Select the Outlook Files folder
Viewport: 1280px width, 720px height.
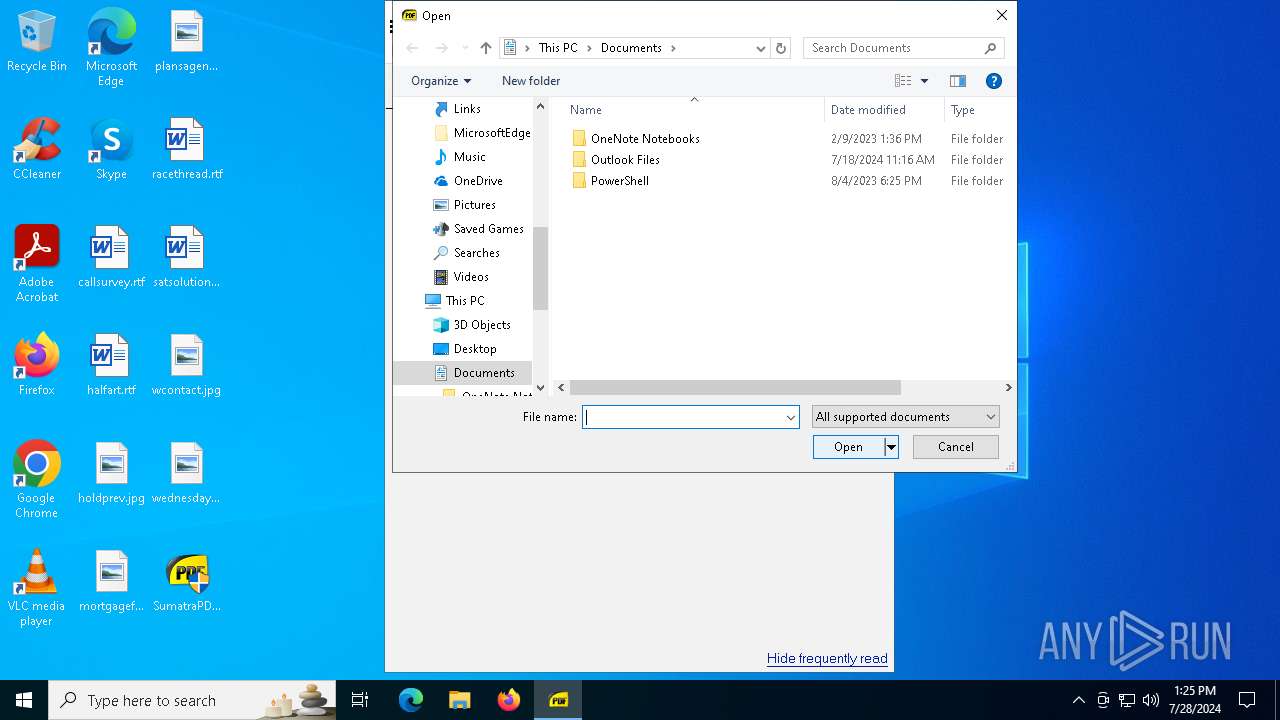[625, 160]
